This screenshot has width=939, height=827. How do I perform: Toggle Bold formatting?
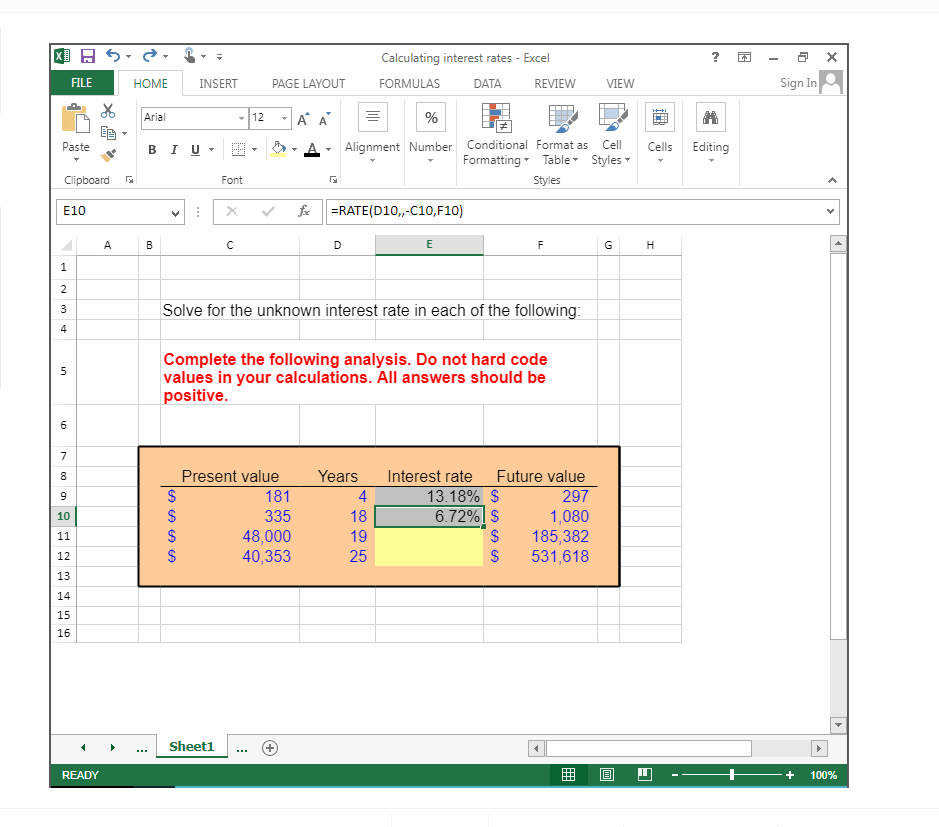pos(152,149)
